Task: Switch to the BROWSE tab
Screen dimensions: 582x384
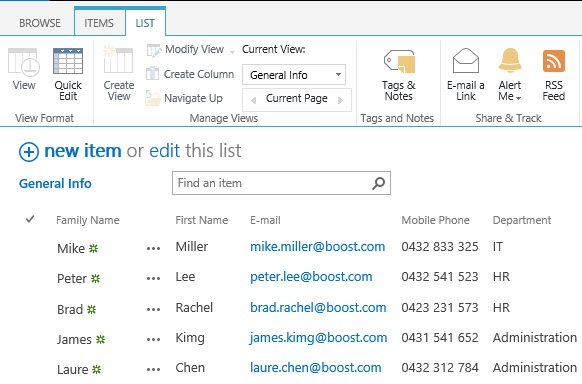Action: (x=40, y=23)
